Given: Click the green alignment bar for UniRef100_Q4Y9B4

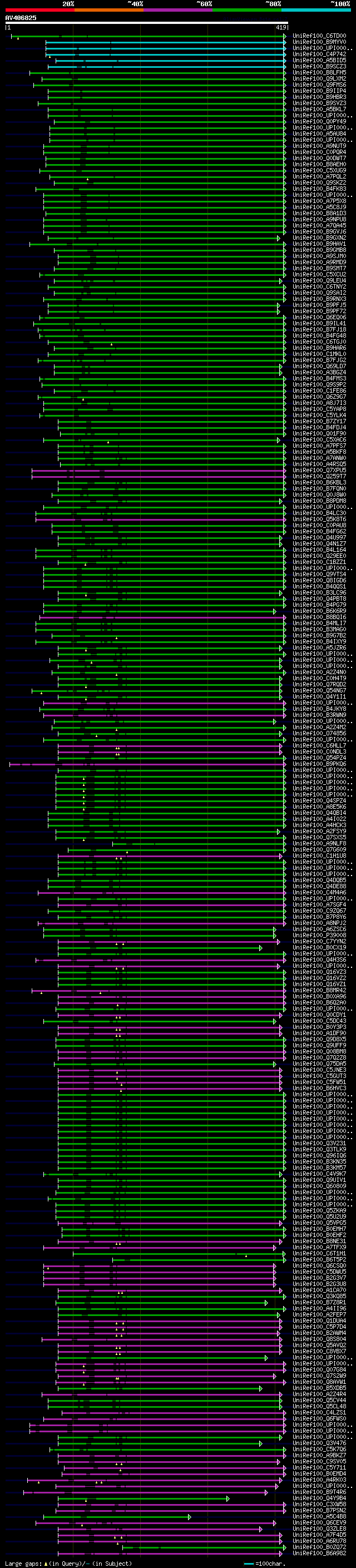Looking at the screenshot, I should click(143, 1498).
